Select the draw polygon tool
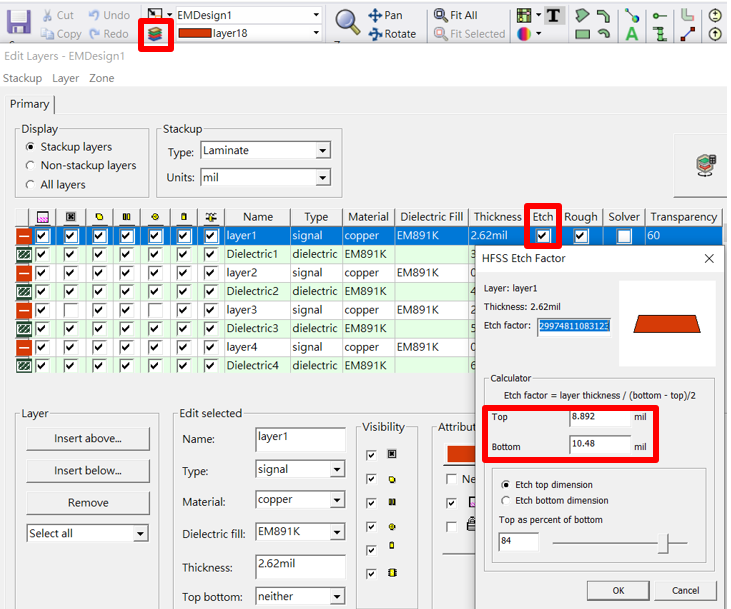 [581, 15]
